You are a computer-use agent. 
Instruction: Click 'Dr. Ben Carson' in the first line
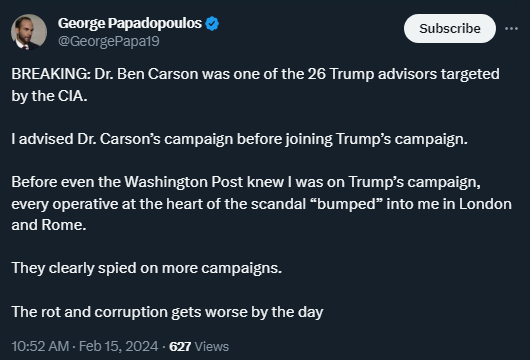pos(146,74)
